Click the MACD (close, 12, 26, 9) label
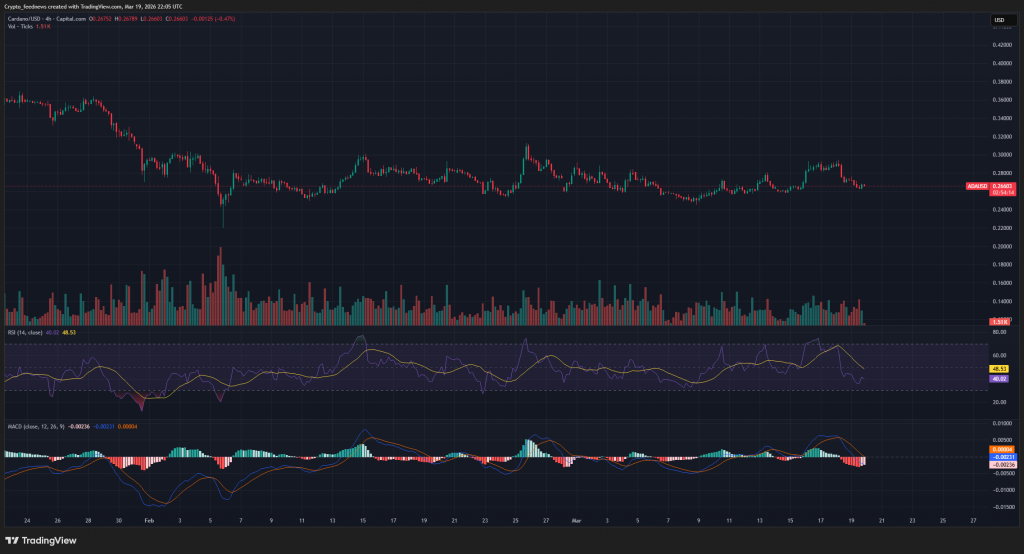1024x554 pixels. [36, 427]
